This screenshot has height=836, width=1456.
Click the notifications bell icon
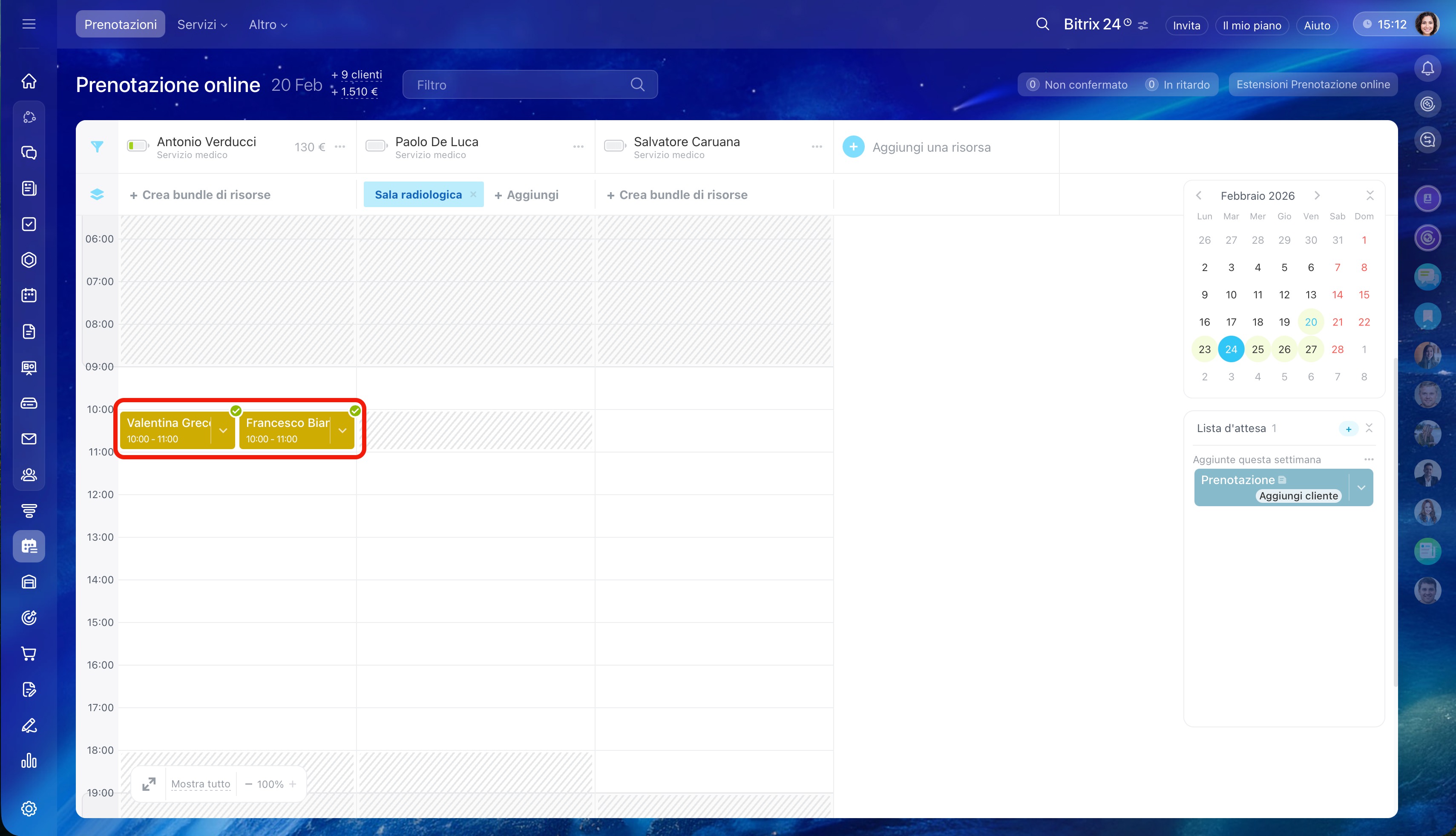pos(1427,69)
